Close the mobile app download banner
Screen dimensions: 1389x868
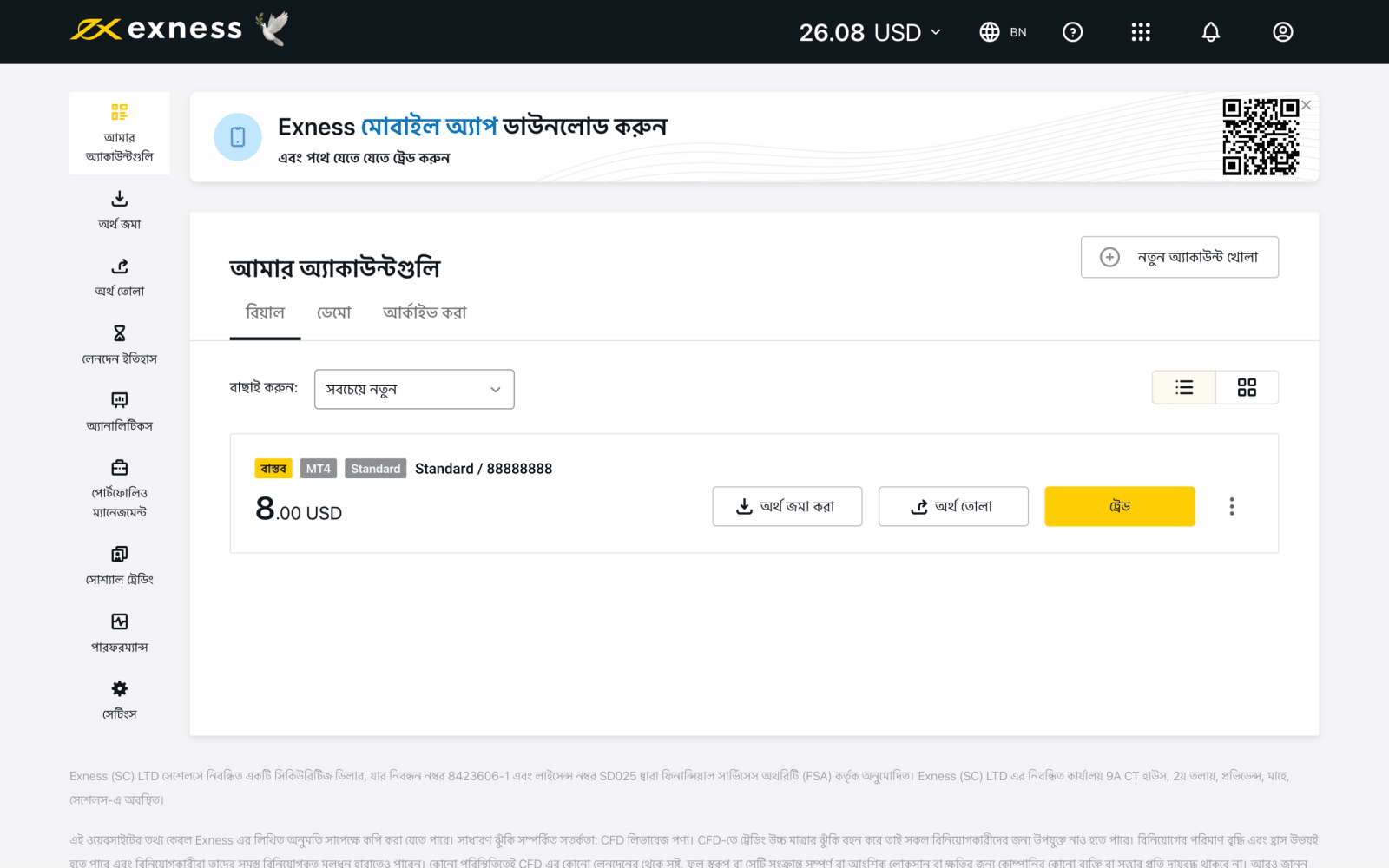coord(1307,105)
